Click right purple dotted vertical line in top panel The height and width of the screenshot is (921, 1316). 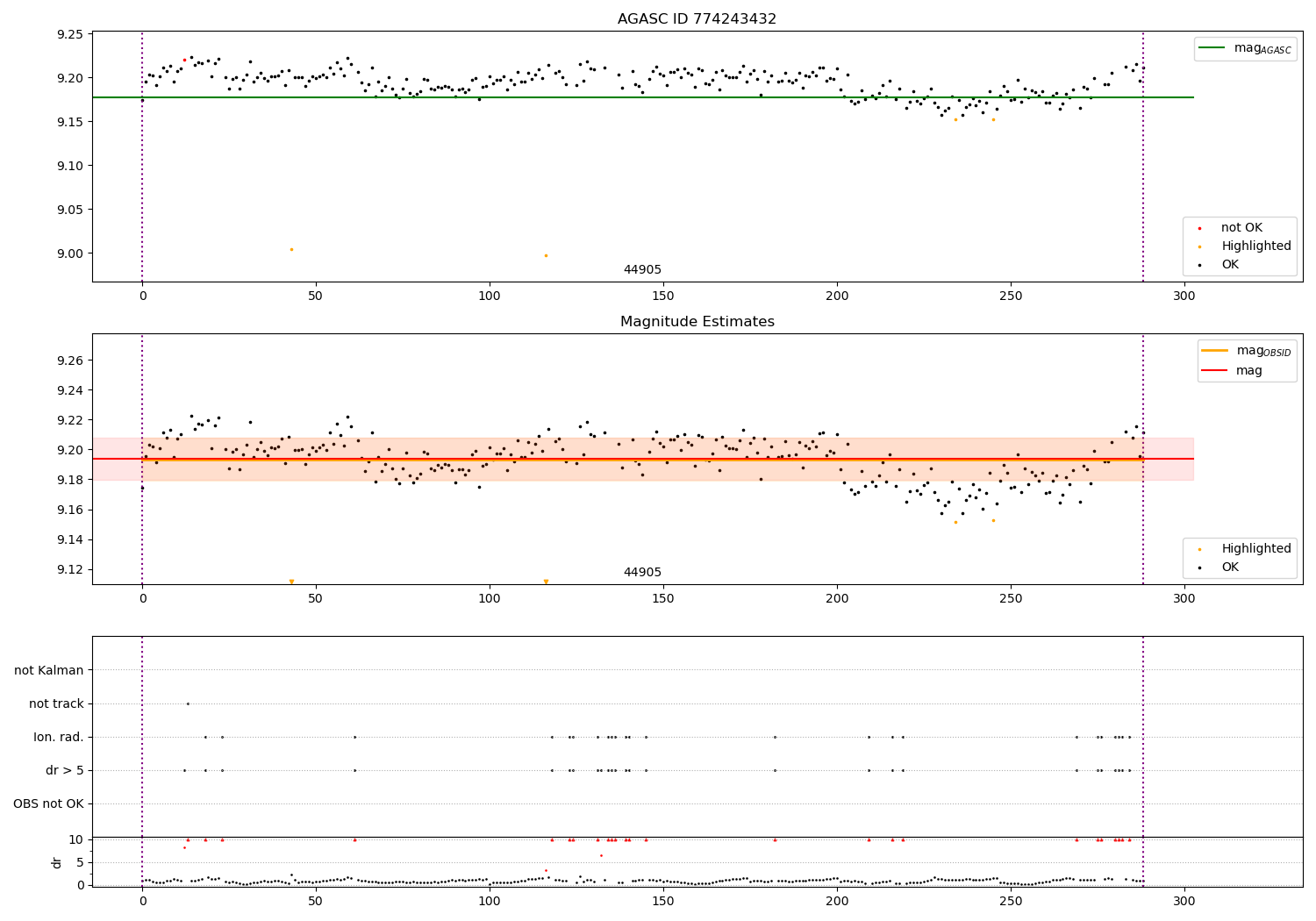pos(1143,156)
